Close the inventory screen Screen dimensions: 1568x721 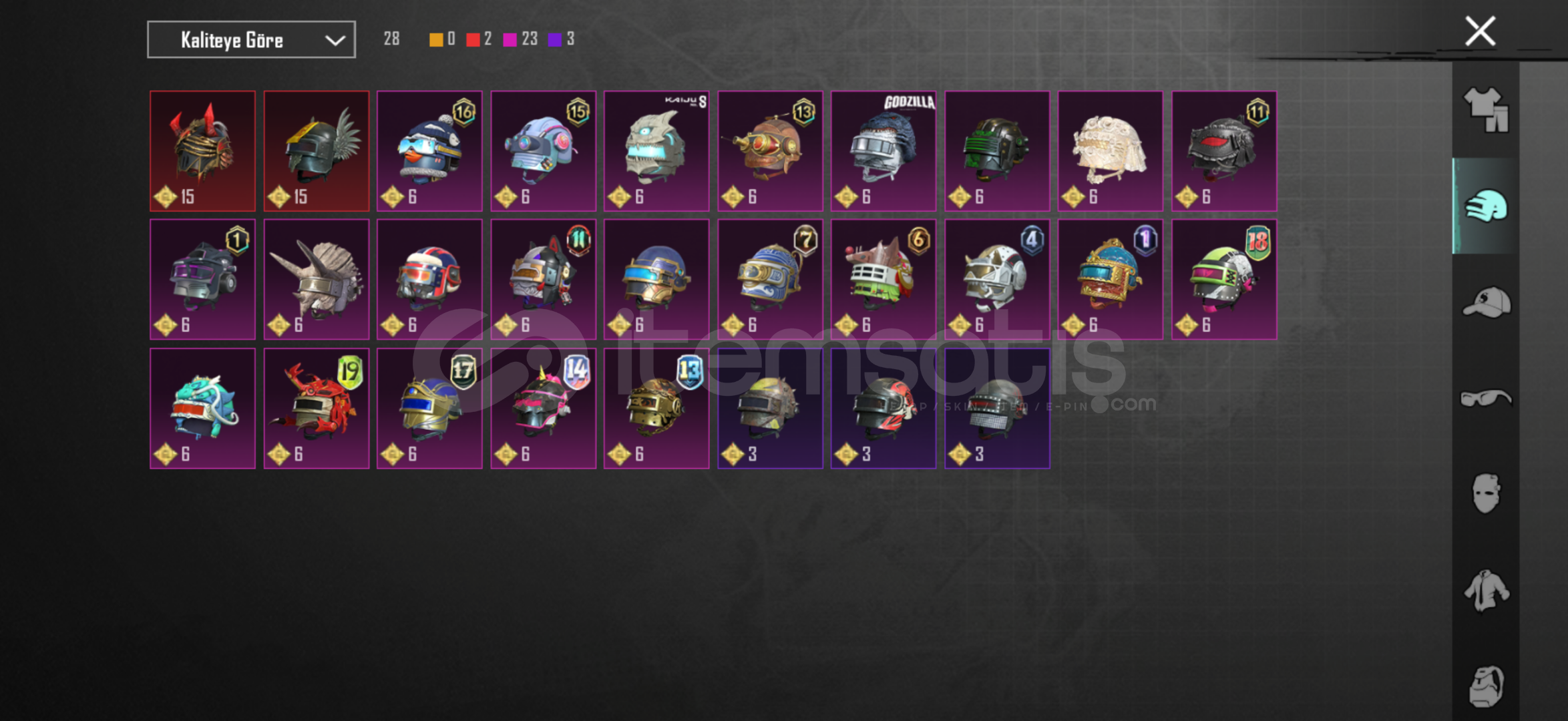coord(1480,31)
